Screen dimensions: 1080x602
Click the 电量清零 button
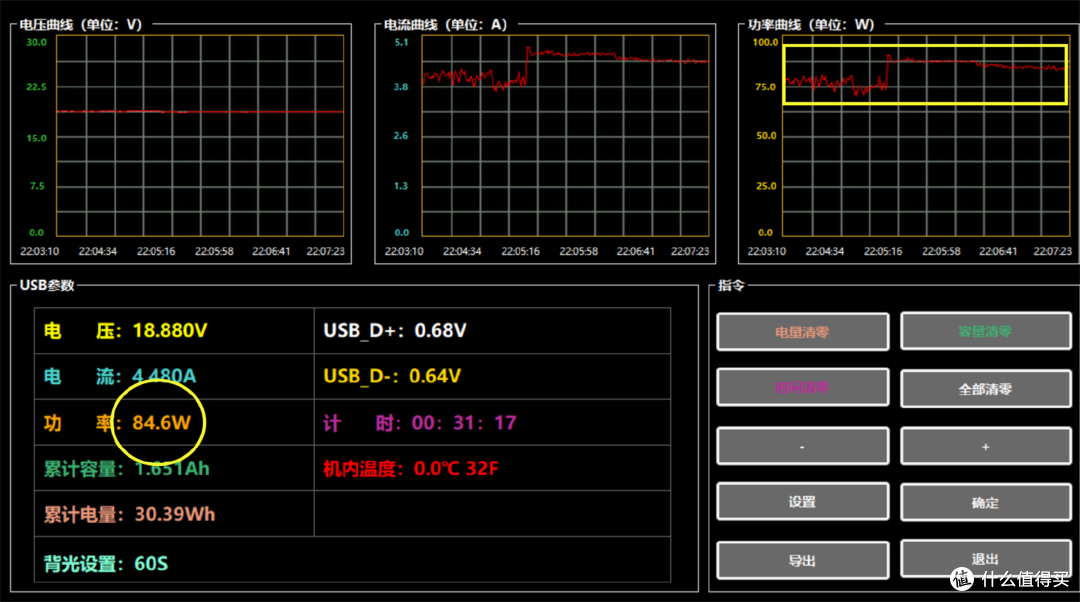click(x=802, y=332)
